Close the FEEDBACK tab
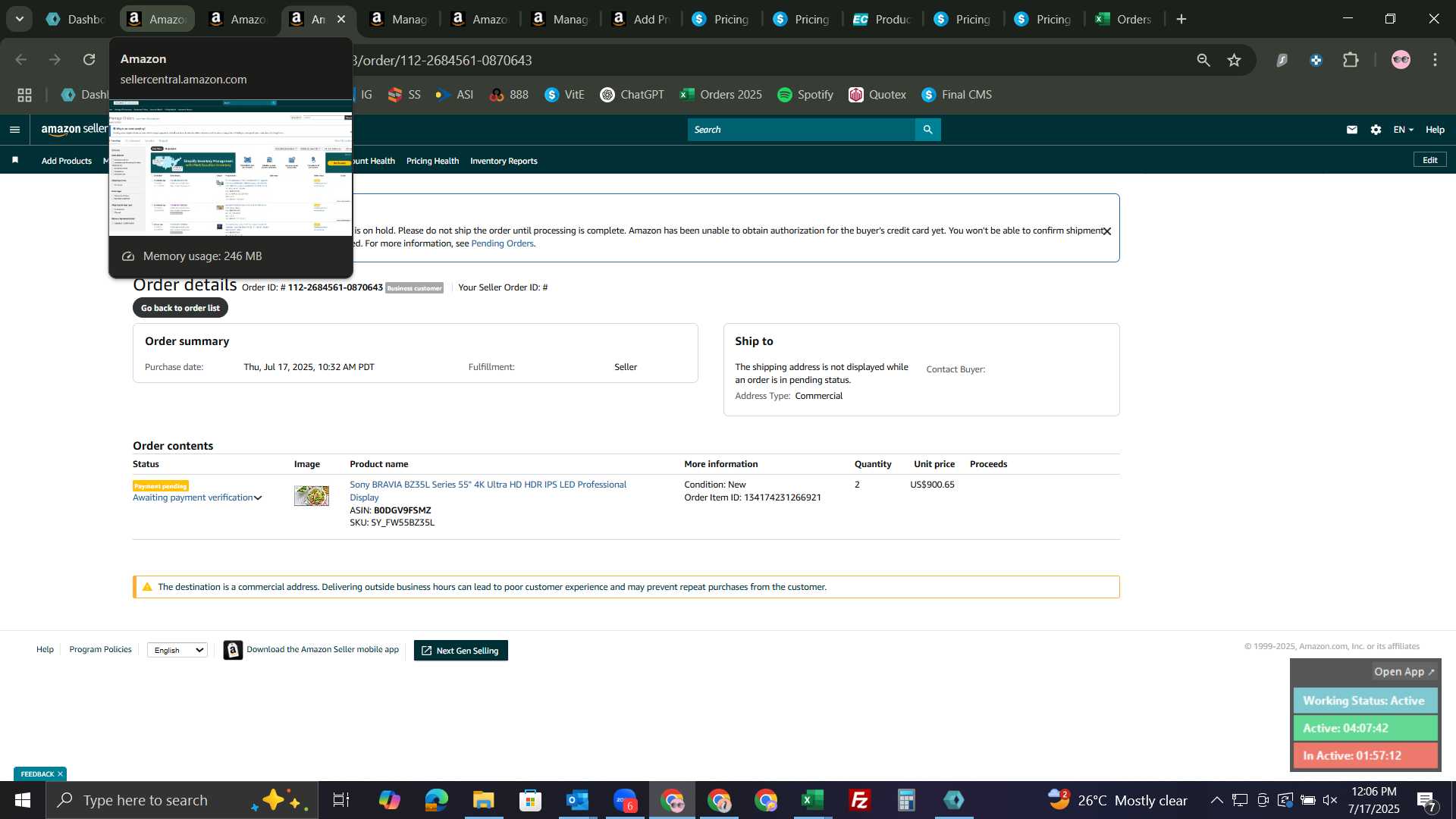This screenshot has height=819, width=1456. 60,773
